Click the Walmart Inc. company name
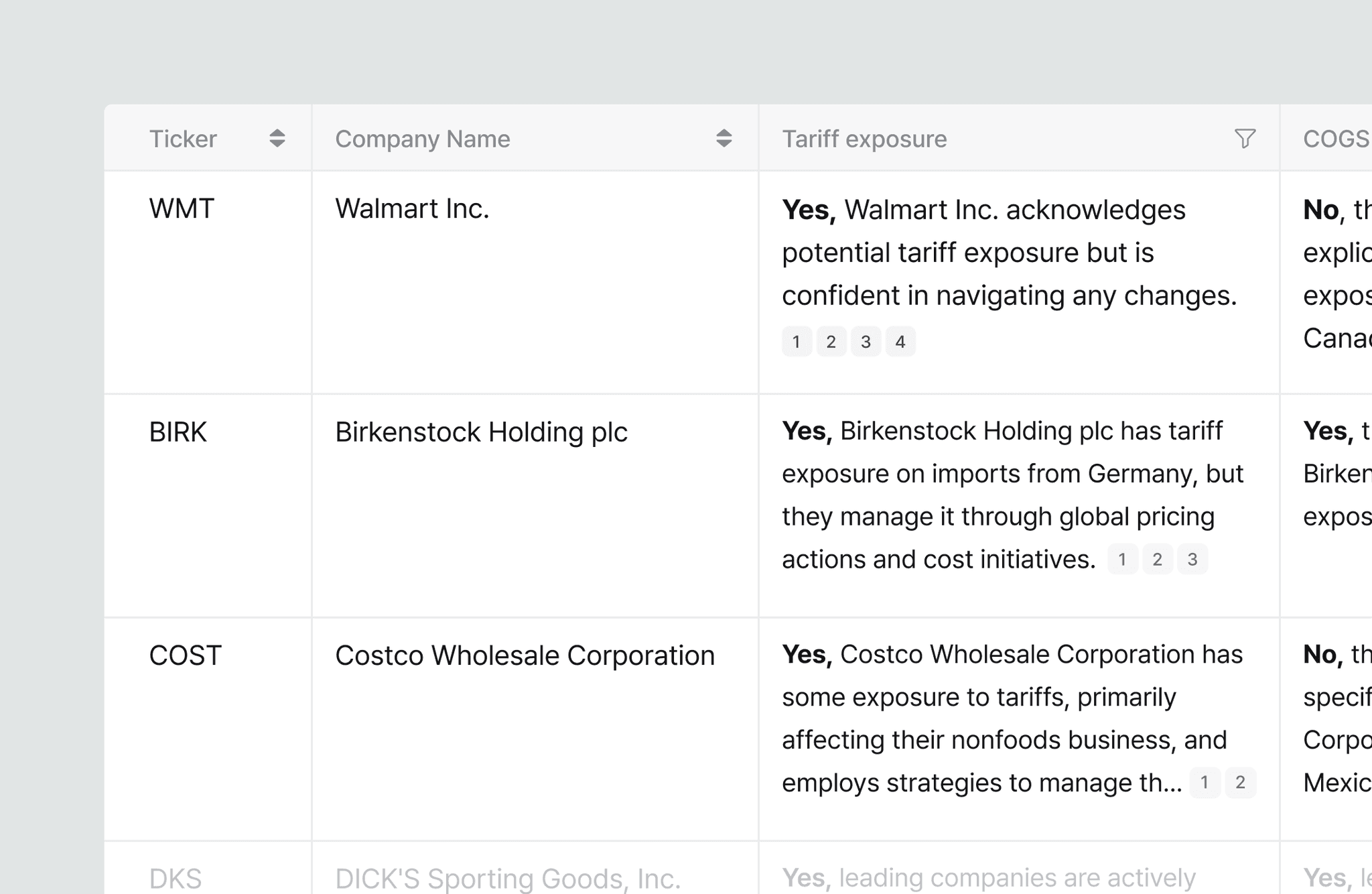The width and height of the screenshot is (1372, 894). (x=412, y=209)
